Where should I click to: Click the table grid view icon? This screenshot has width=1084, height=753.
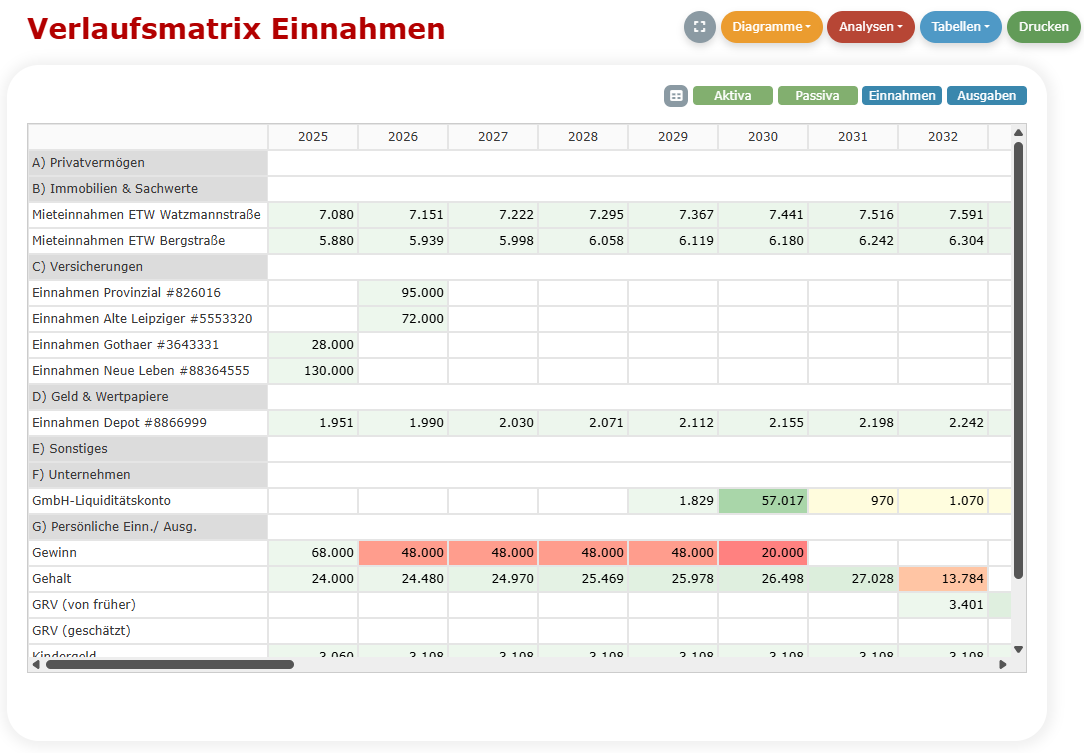tap(677, 96)
